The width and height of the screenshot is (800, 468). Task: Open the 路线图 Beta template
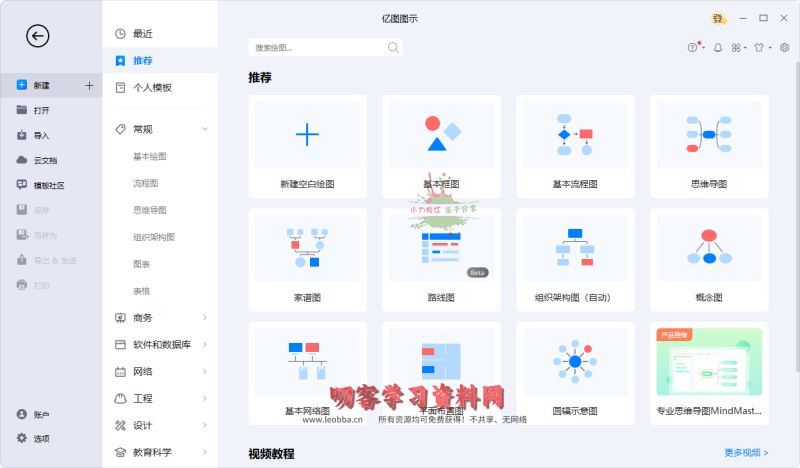click(441, 260)
